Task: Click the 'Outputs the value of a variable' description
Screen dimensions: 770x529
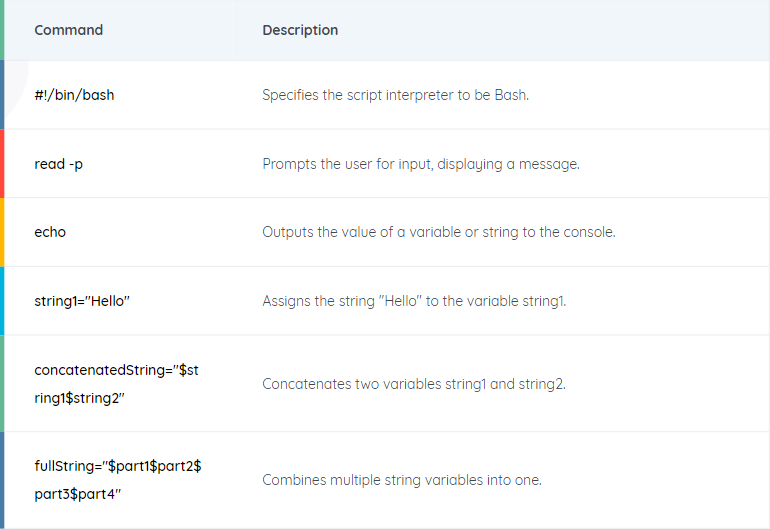Action: (x=439, y=232)
